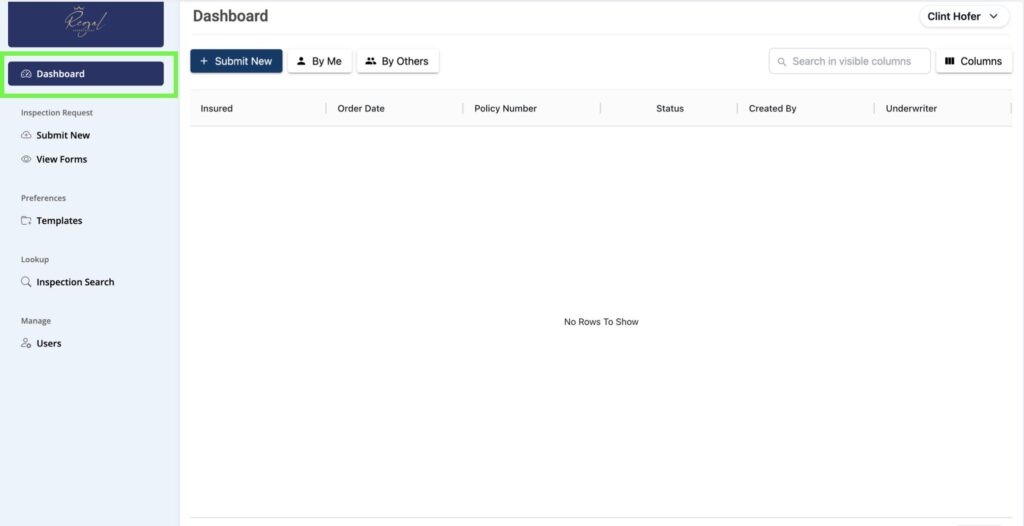Click the cloud upload icon beside Submit New
The width and height of the screenshot is (1024, 526).
(26, 135)
